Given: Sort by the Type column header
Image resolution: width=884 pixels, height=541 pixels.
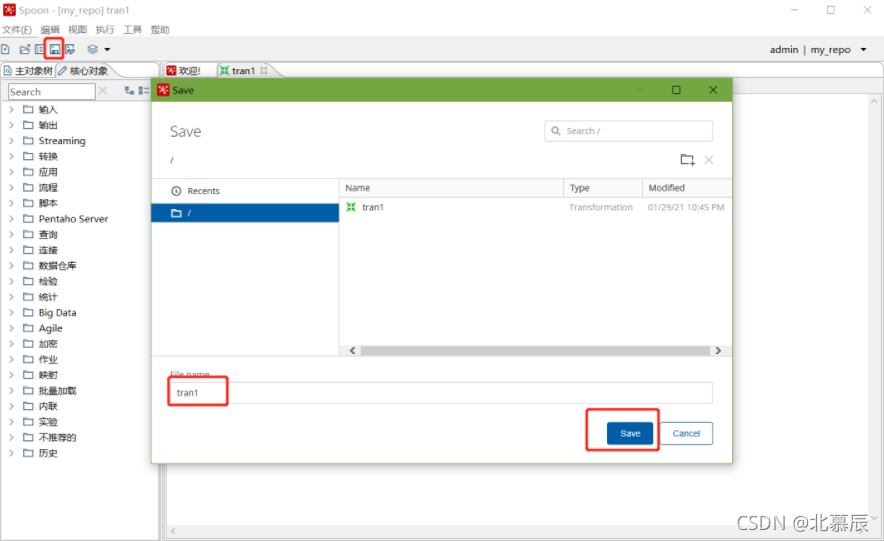Looking at the screenshot, I should click(x=603, y=188).
